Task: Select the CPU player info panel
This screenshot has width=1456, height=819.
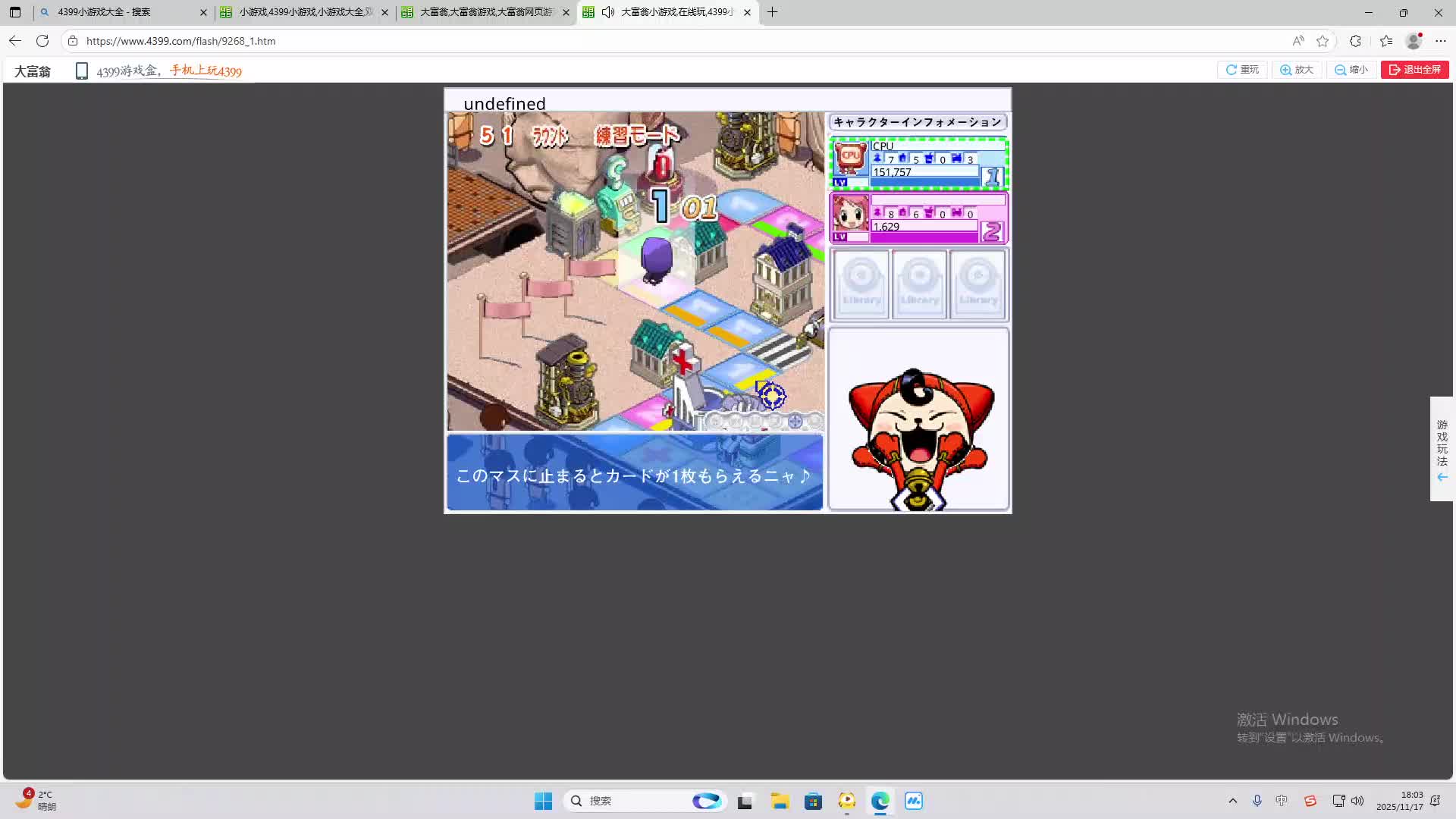Action: [918, 163]
